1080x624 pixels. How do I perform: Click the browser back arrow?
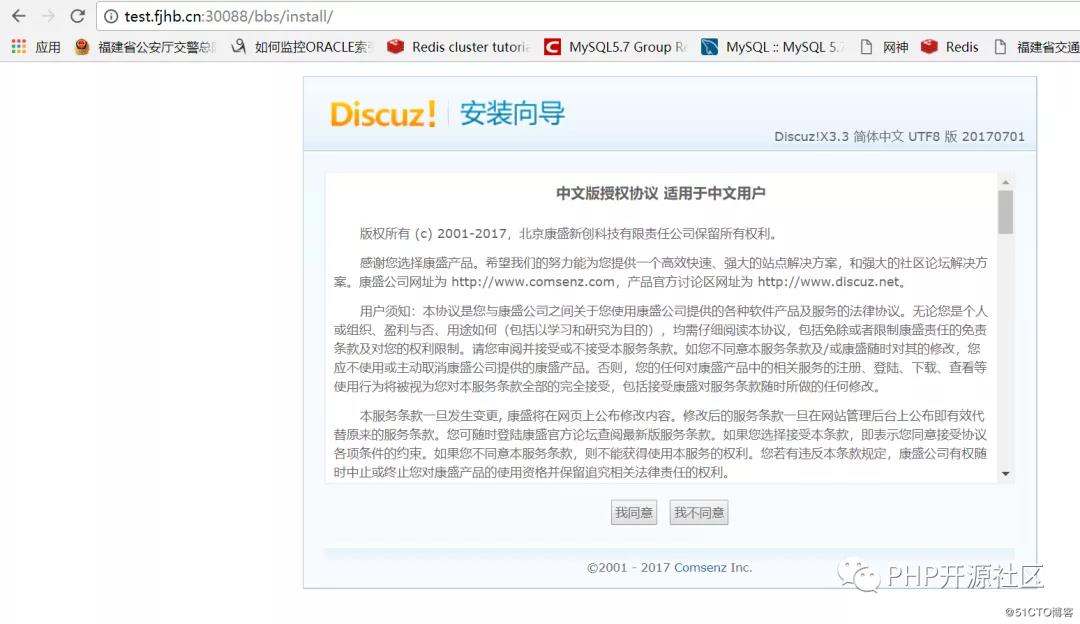coord(19,16)
